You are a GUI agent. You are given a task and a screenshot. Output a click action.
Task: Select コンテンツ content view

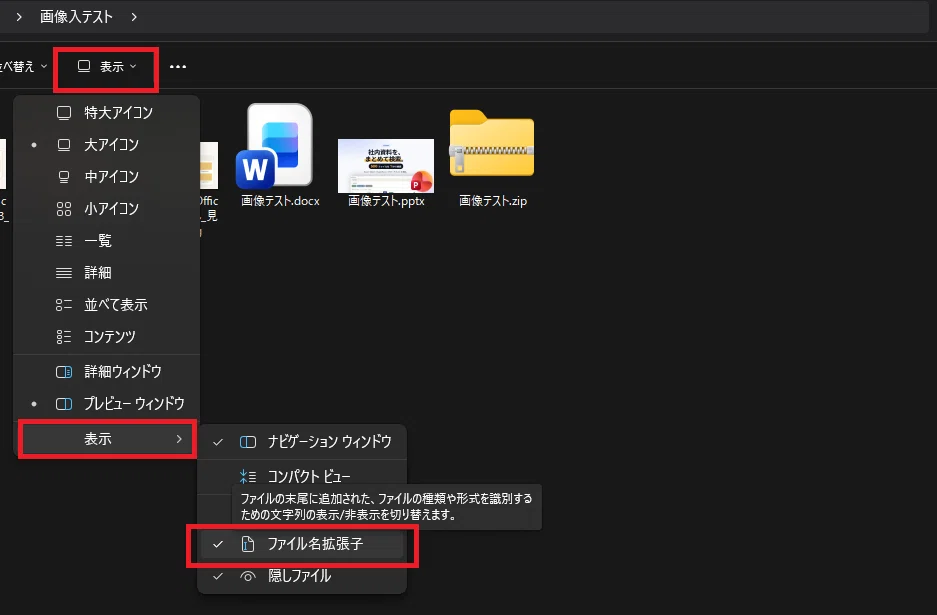click(x=106, y=336)
